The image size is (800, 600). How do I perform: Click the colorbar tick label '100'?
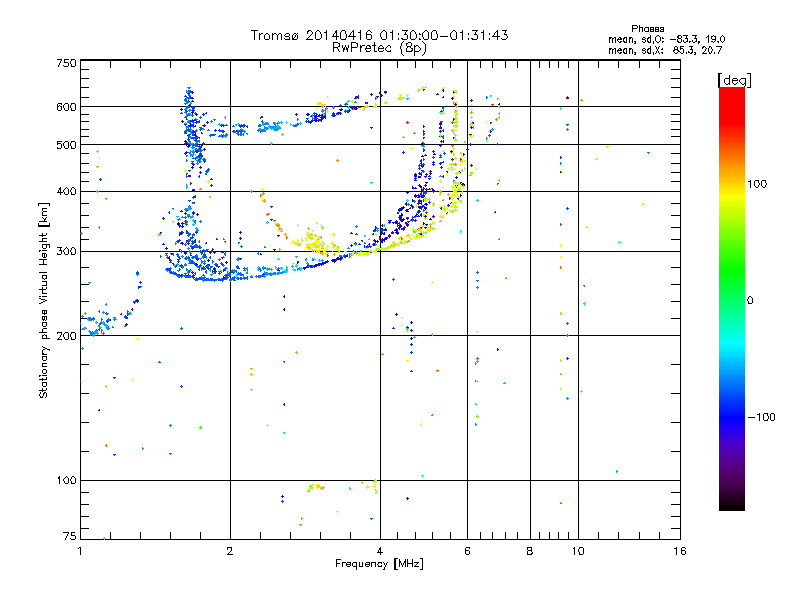point(757,184)
